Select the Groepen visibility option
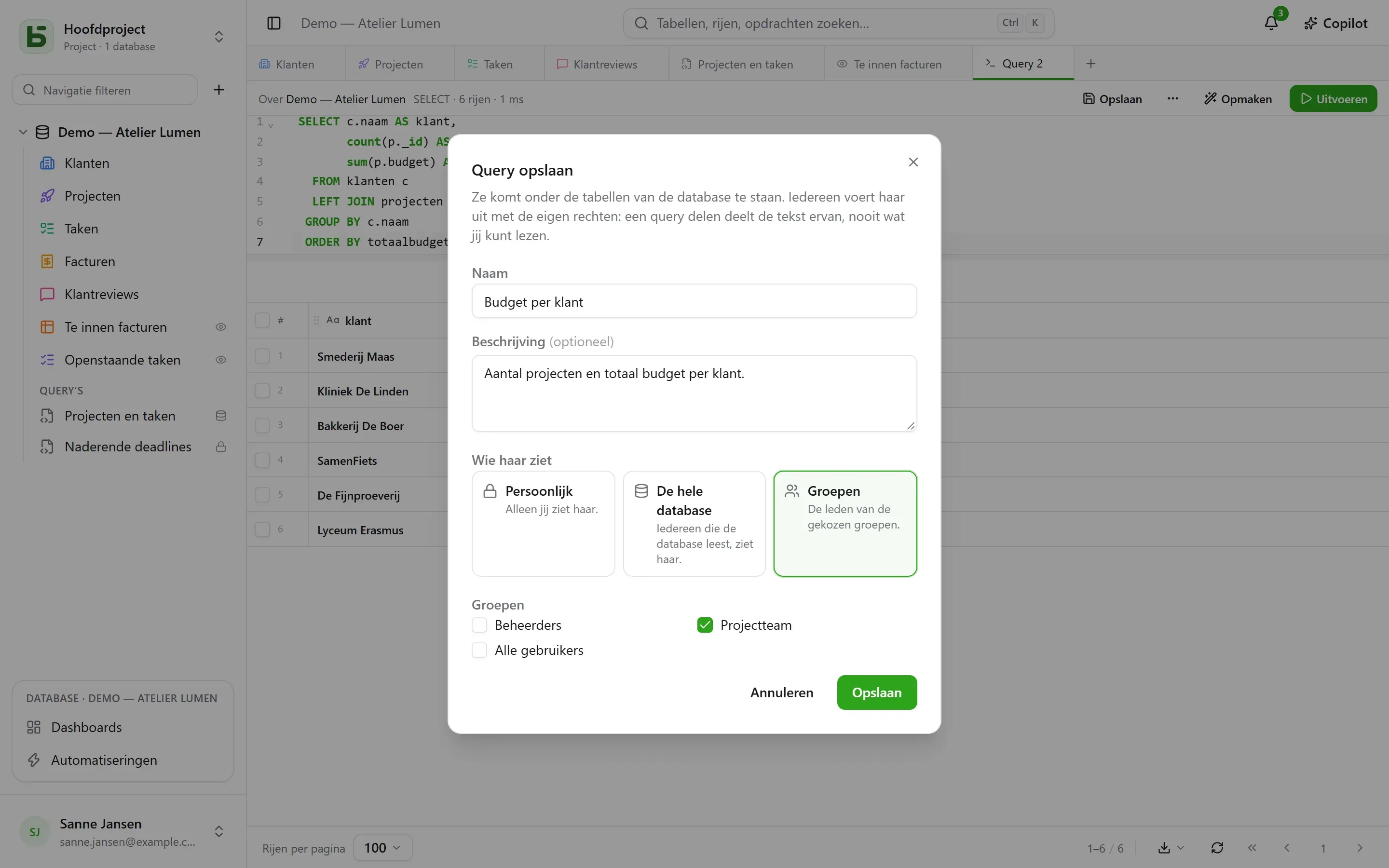 845,524
